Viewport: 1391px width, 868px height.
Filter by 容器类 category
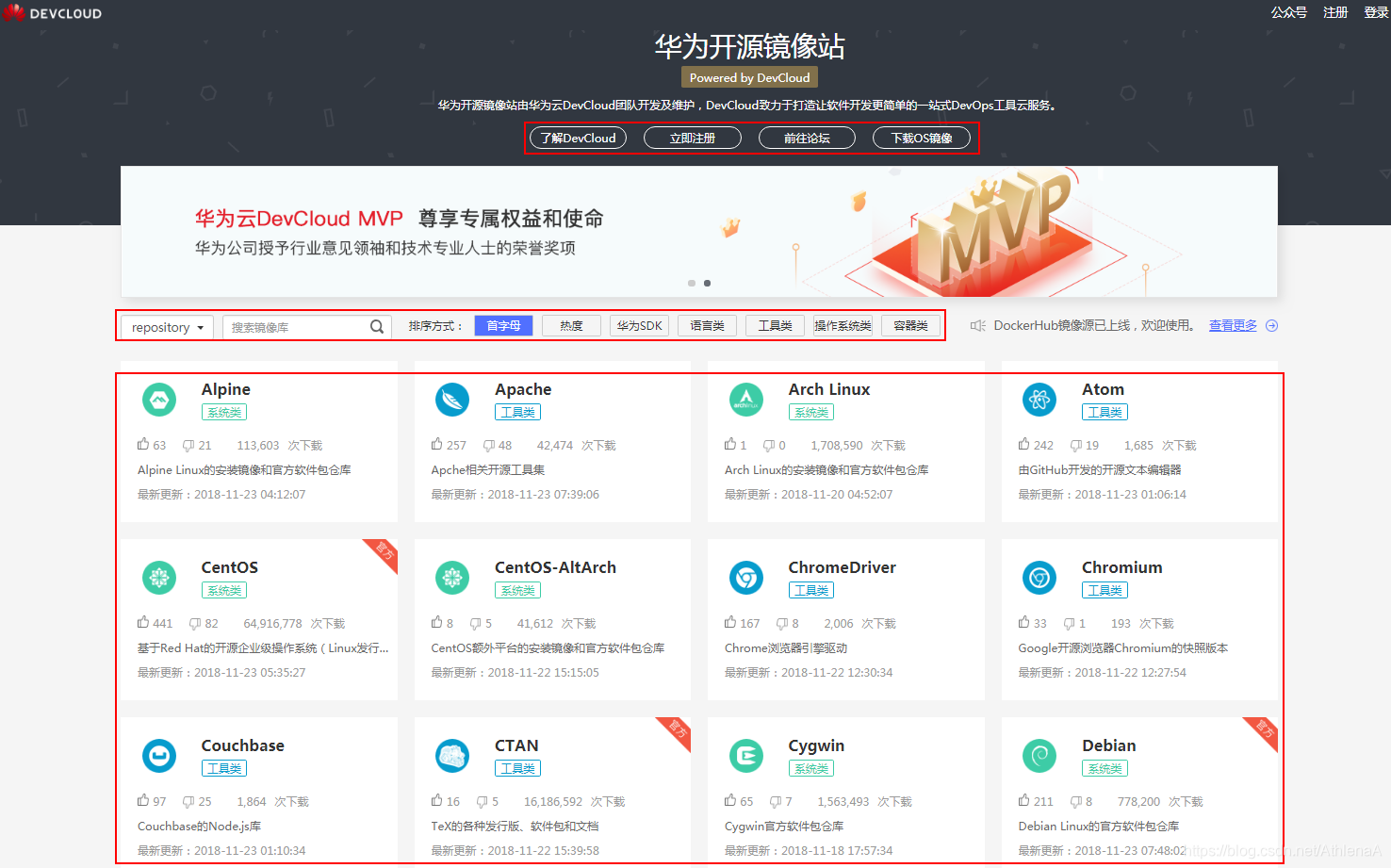coord(910,325)
